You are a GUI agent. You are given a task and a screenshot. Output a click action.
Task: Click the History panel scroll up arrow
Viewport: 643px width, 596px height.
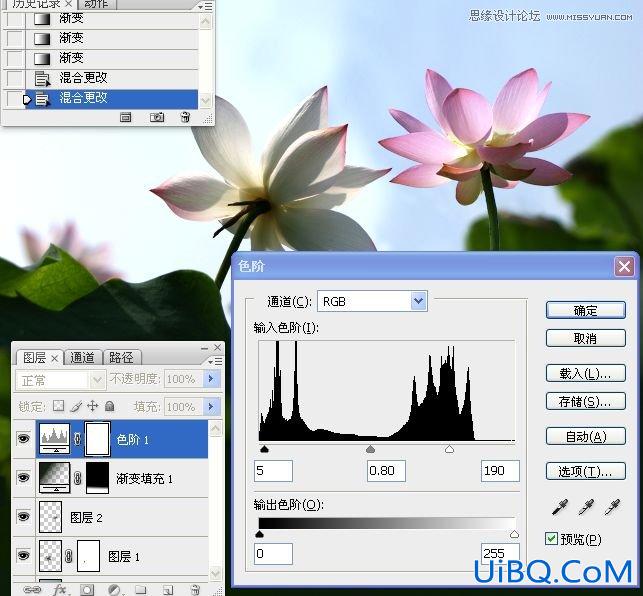205,21
